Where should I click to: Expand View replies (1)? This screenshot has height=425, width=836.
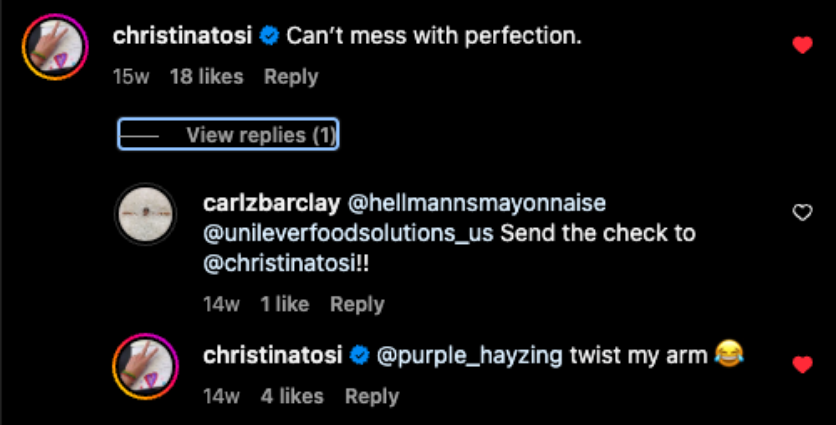point(229,135)
